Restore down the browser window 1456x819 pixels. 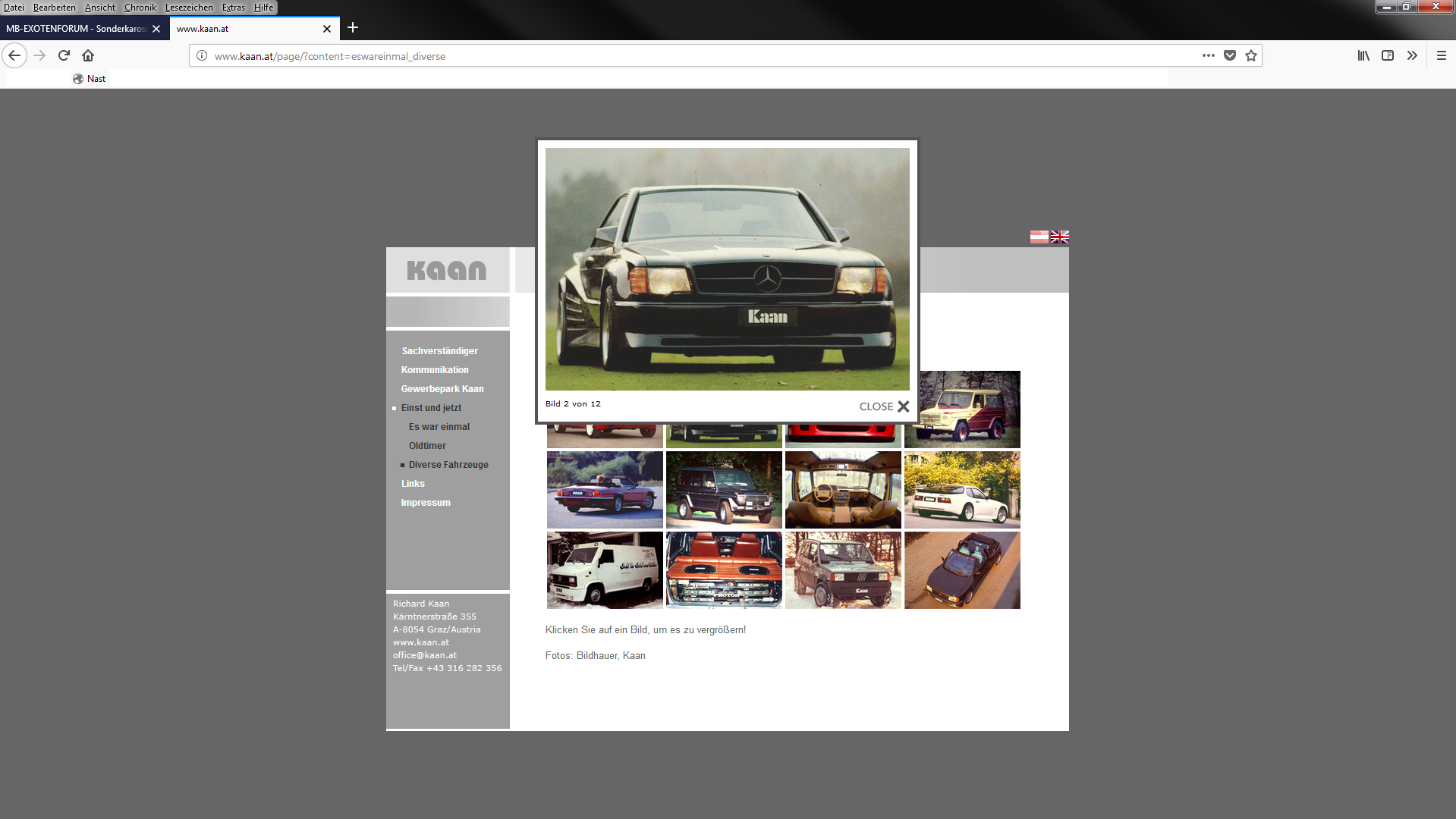click(1407, 7)
